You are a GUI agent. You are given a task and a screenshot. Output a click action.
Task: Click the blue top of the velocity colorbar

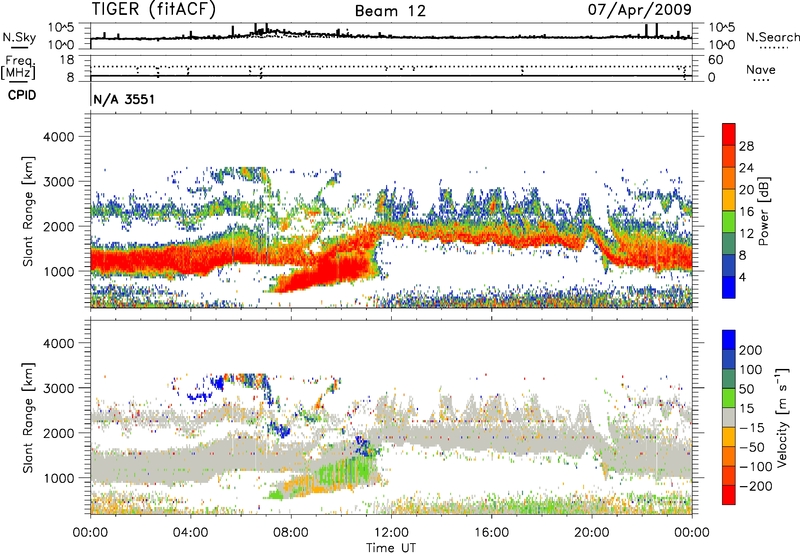pos(729,340)
